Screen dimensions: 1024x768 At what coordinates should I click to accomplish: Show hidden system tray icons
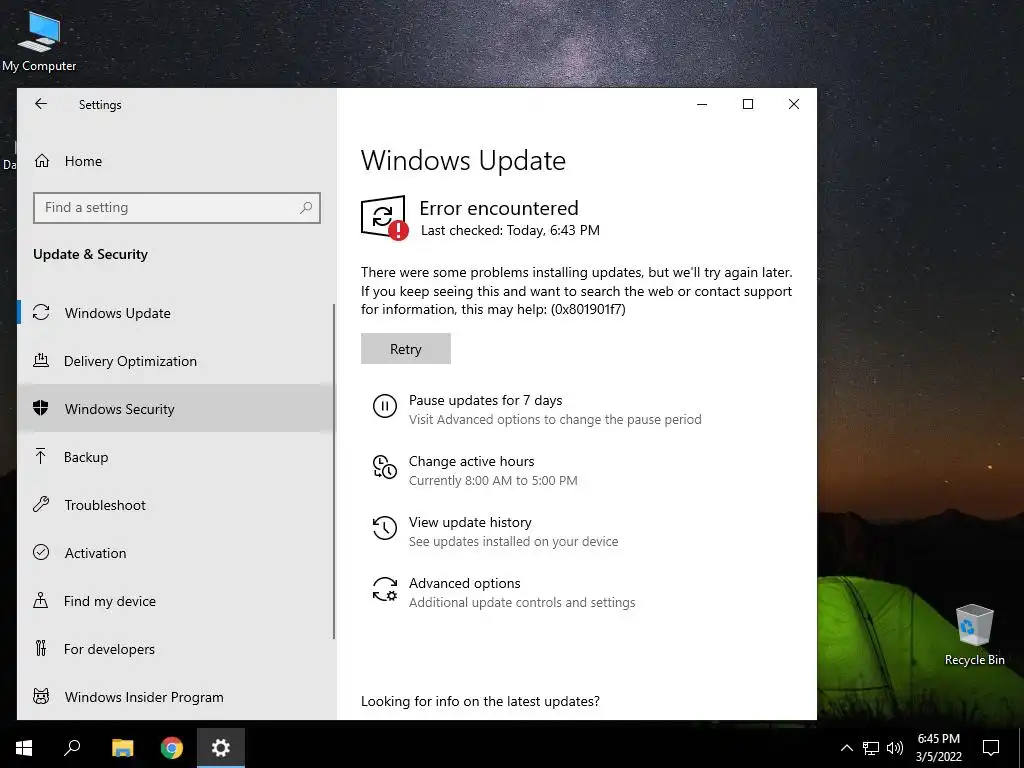846,748
